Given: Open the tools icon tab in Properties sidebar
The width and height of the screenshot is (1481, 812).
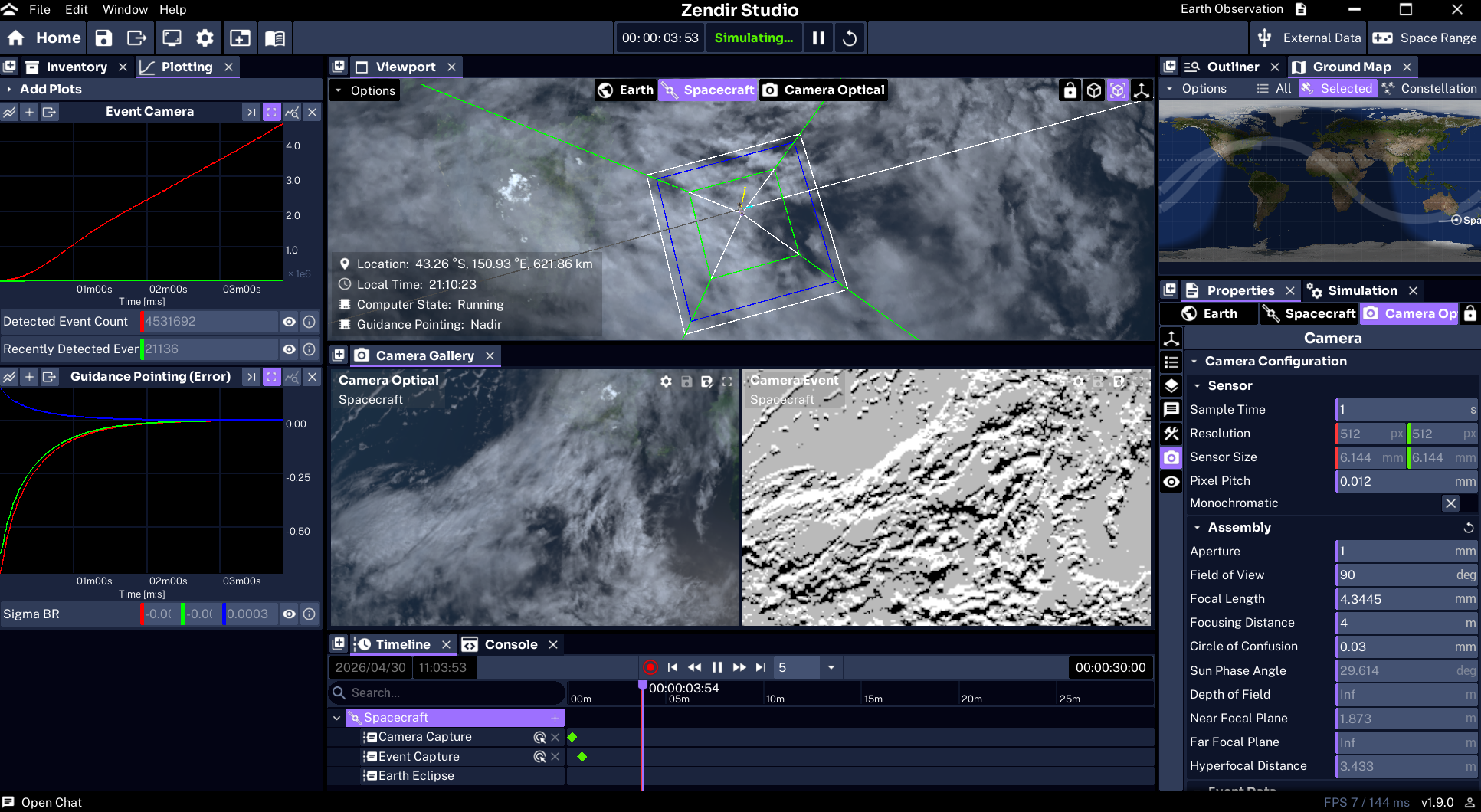Looking at the screenshot, I should coord(1171,434).
